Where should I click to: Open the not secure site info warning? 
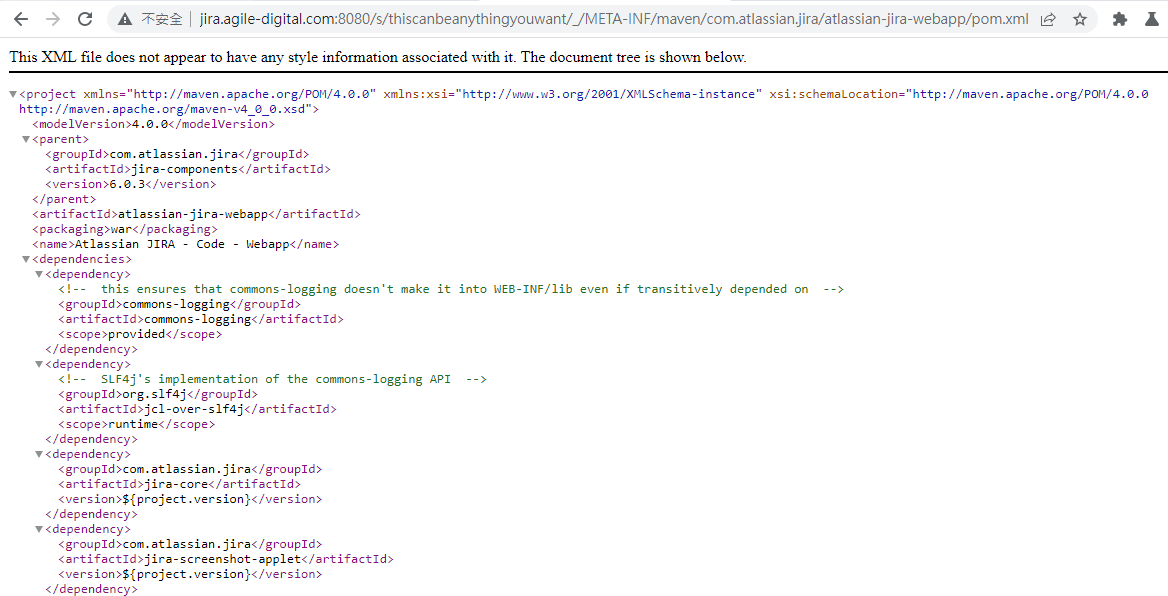pyautogui.click(x=150, y=19)
